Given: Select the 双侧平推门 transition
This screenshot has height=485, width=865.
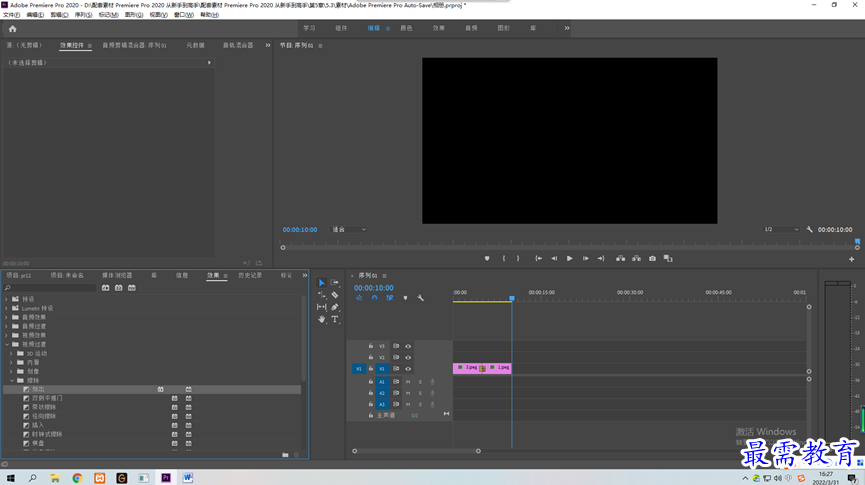Looking at the screenshot, I should coord(47,398).
